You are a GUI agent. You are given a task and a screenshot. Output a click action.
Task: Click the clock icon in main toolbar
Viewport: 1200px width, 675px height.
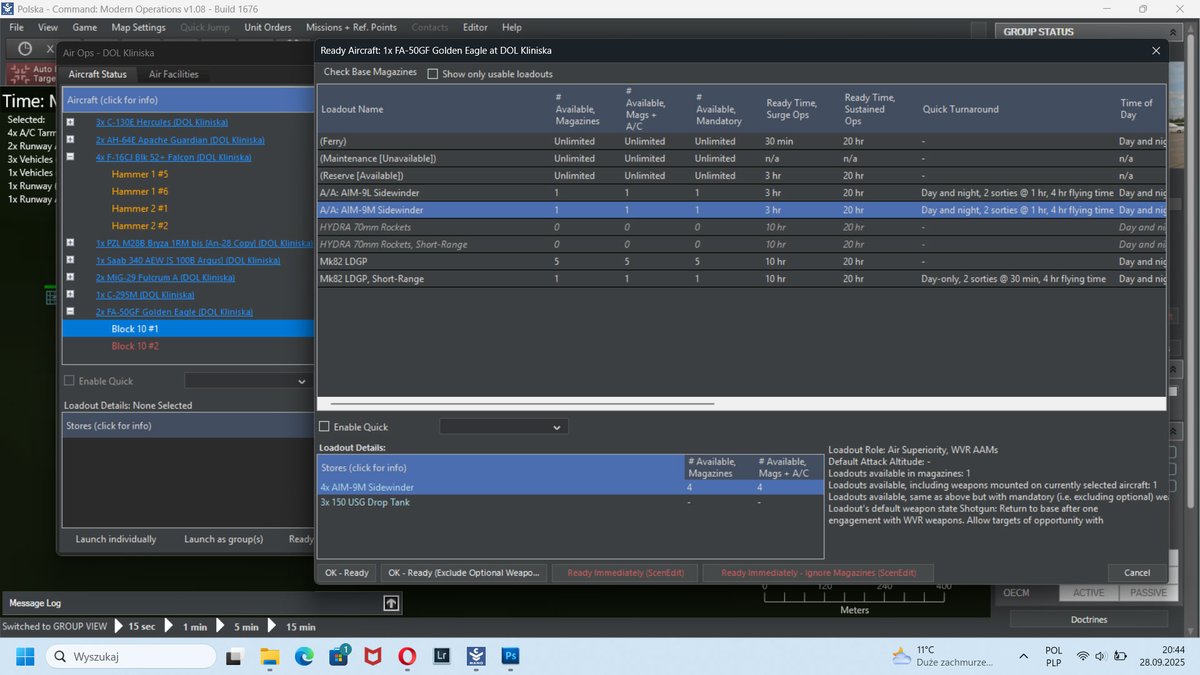[x=25, y=48]
